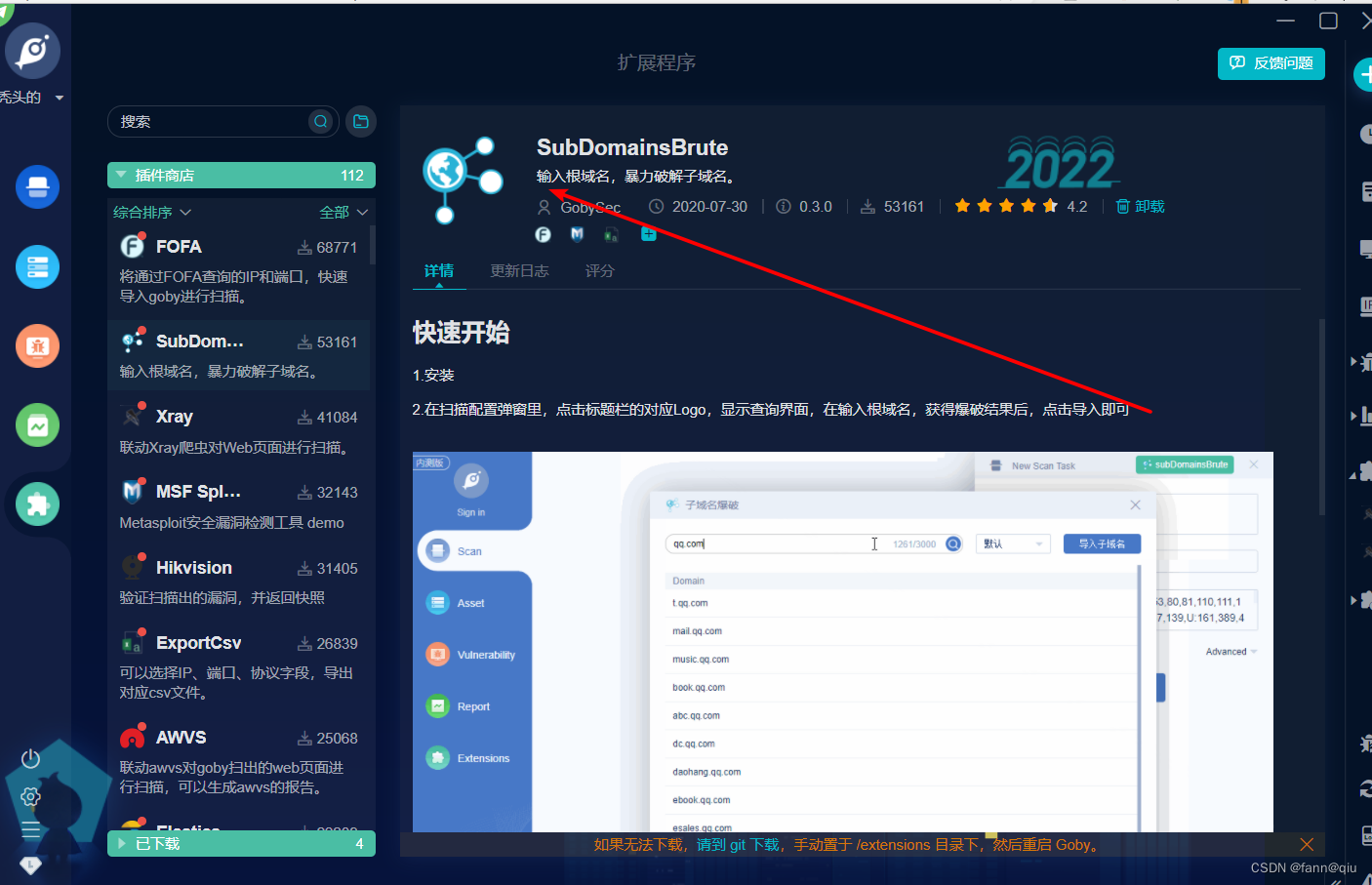Select the MSF Spl... plugin in list
Screen dimensions: 1372x885
click(239, 505)
